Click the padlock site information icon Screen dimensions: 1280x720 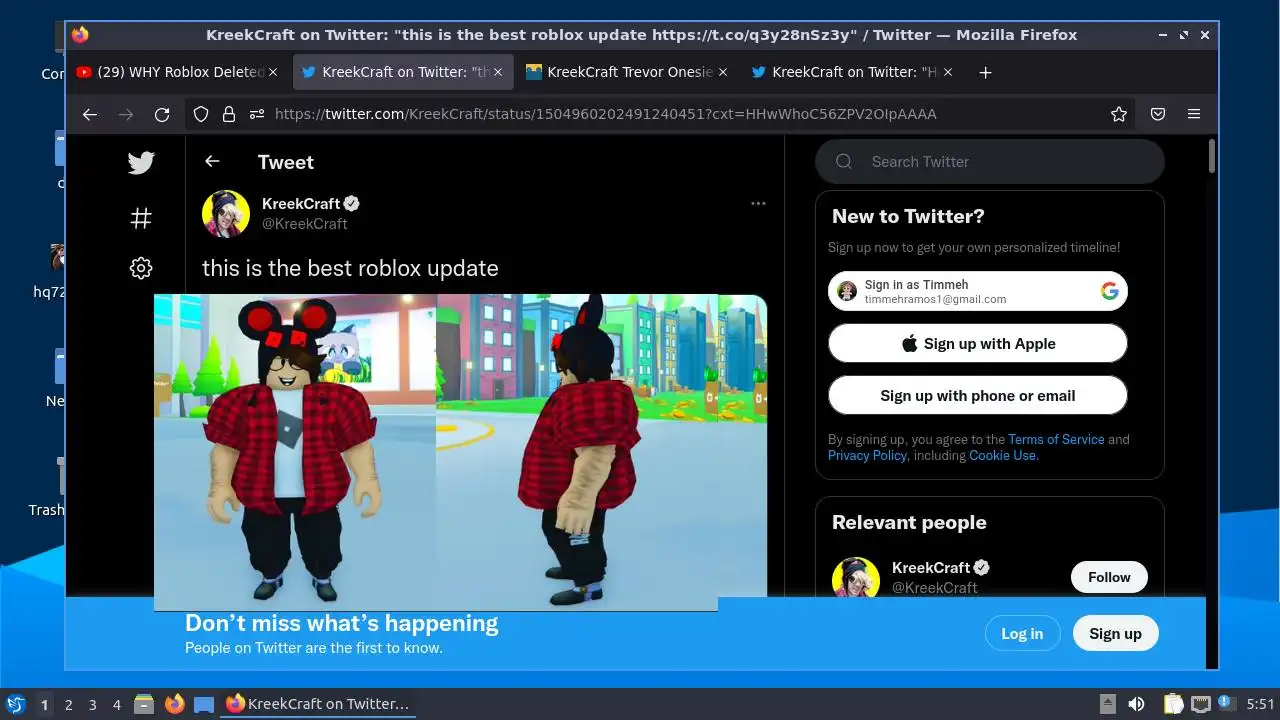tap(229, 114)
